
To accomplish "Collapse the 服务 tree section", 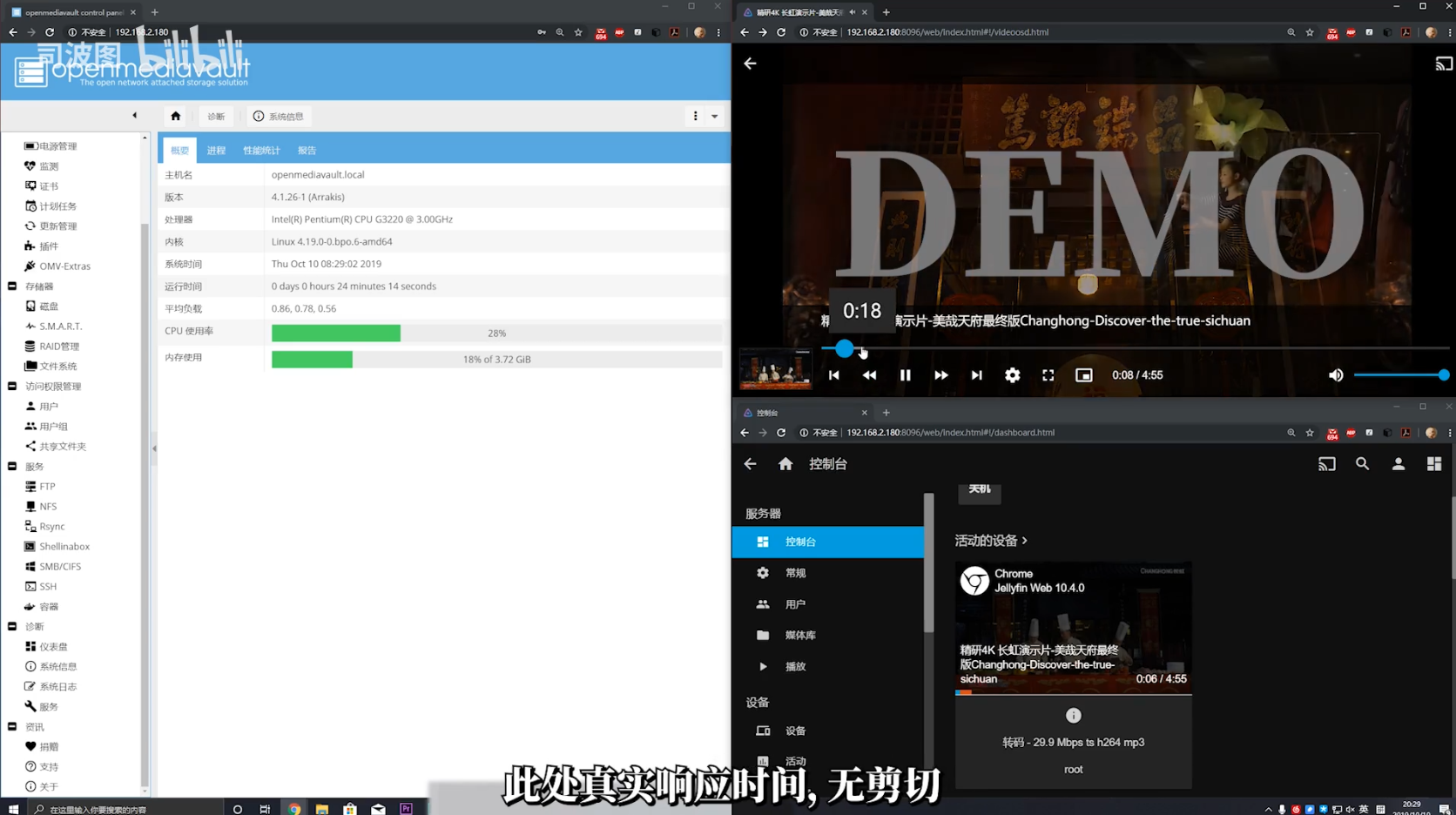I will coord(12,467).
